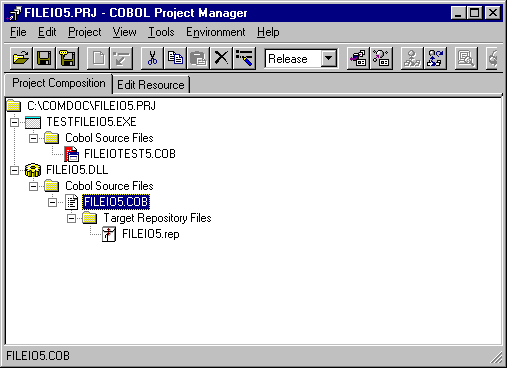Viewport: 507px width, 368px height.
Task: Click the red source icon of FILEIOTEST5.COB
Action: coord(71,154)
